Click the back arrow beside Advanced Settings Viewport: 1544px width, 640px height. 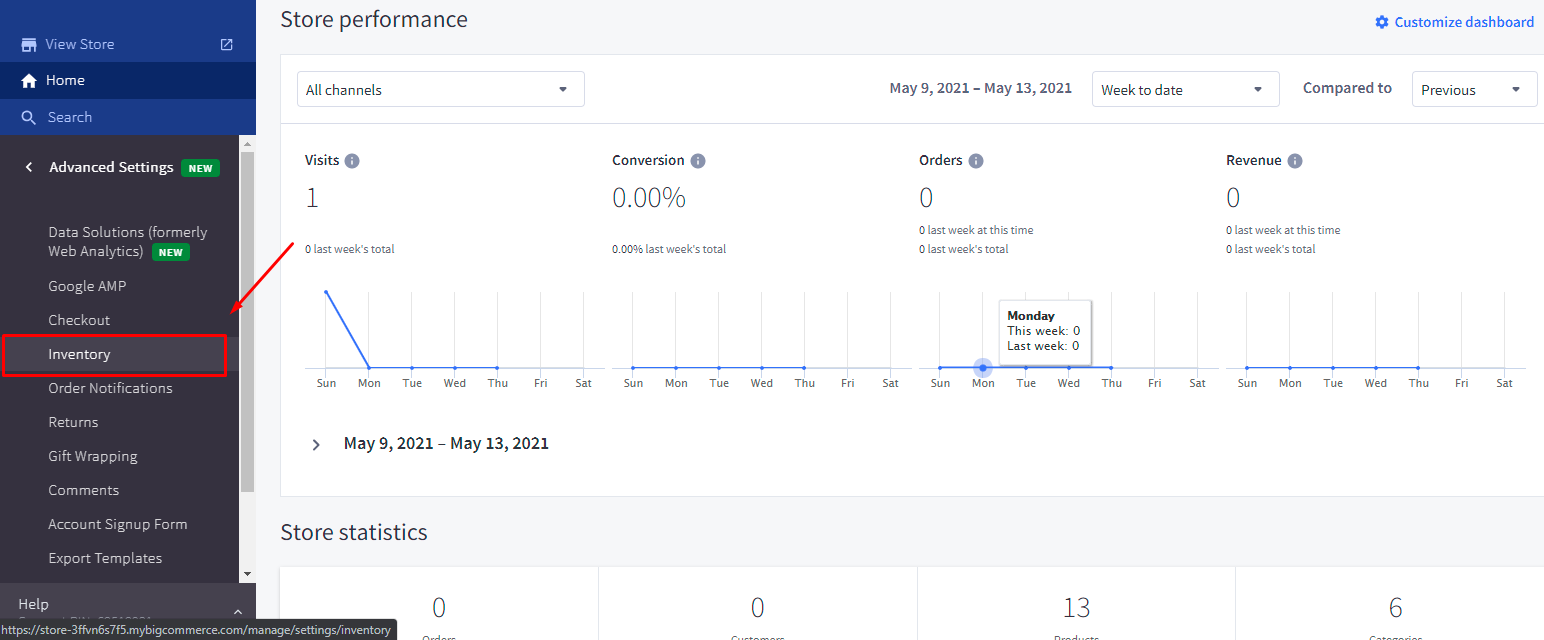point(29,167)
